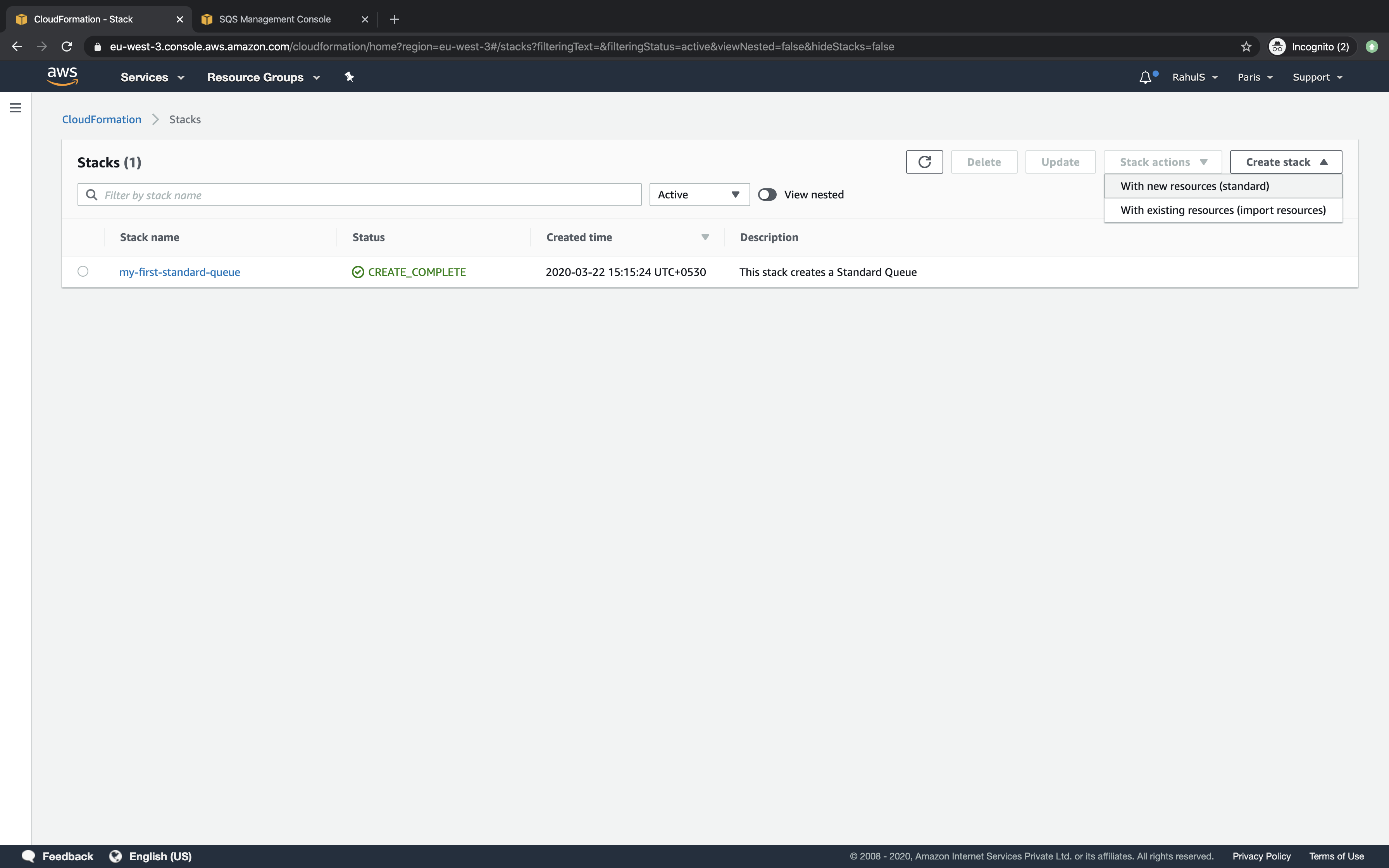Click the English (US) language globe icon
1389x868 pixels.
117,855
